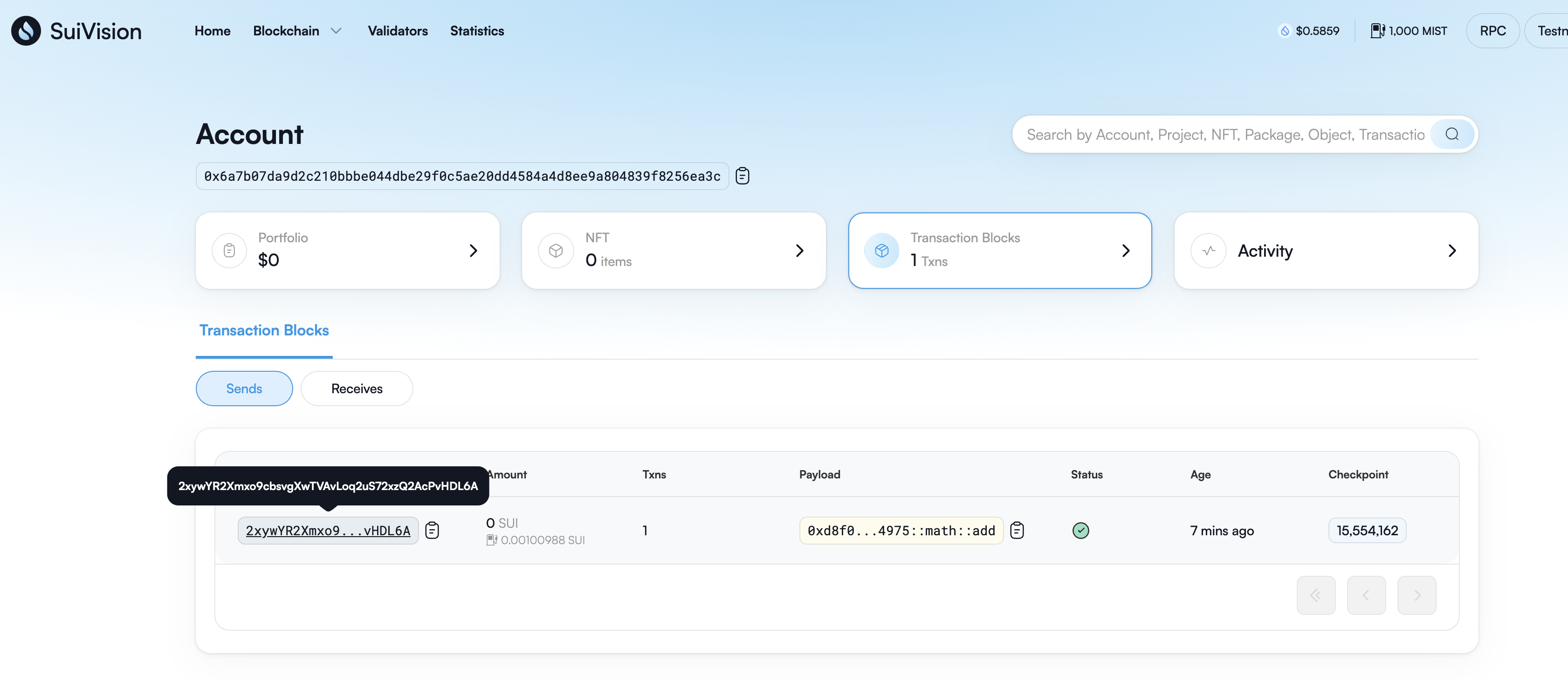Open transaction link 2xywYR2Xmxo9...vHDL6A
Viewport: 1568px width, 682px height.
(x=328, y=531)
